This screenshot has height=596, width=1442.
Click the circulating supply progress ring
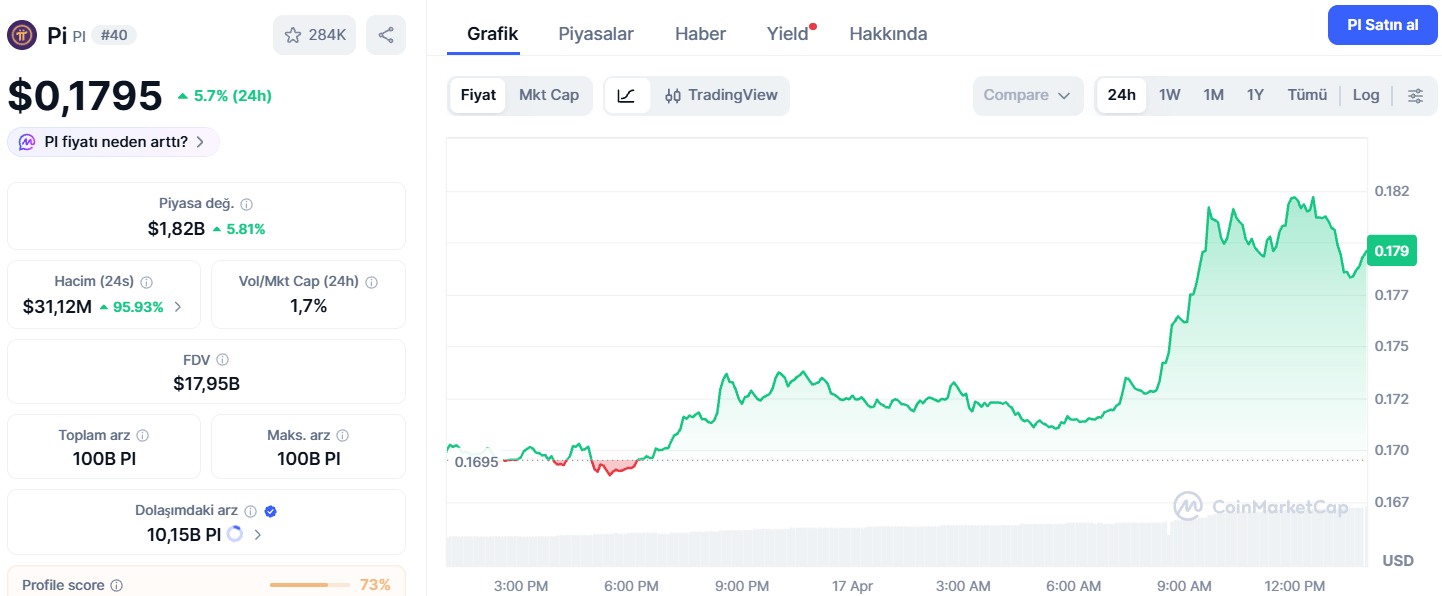235,534
